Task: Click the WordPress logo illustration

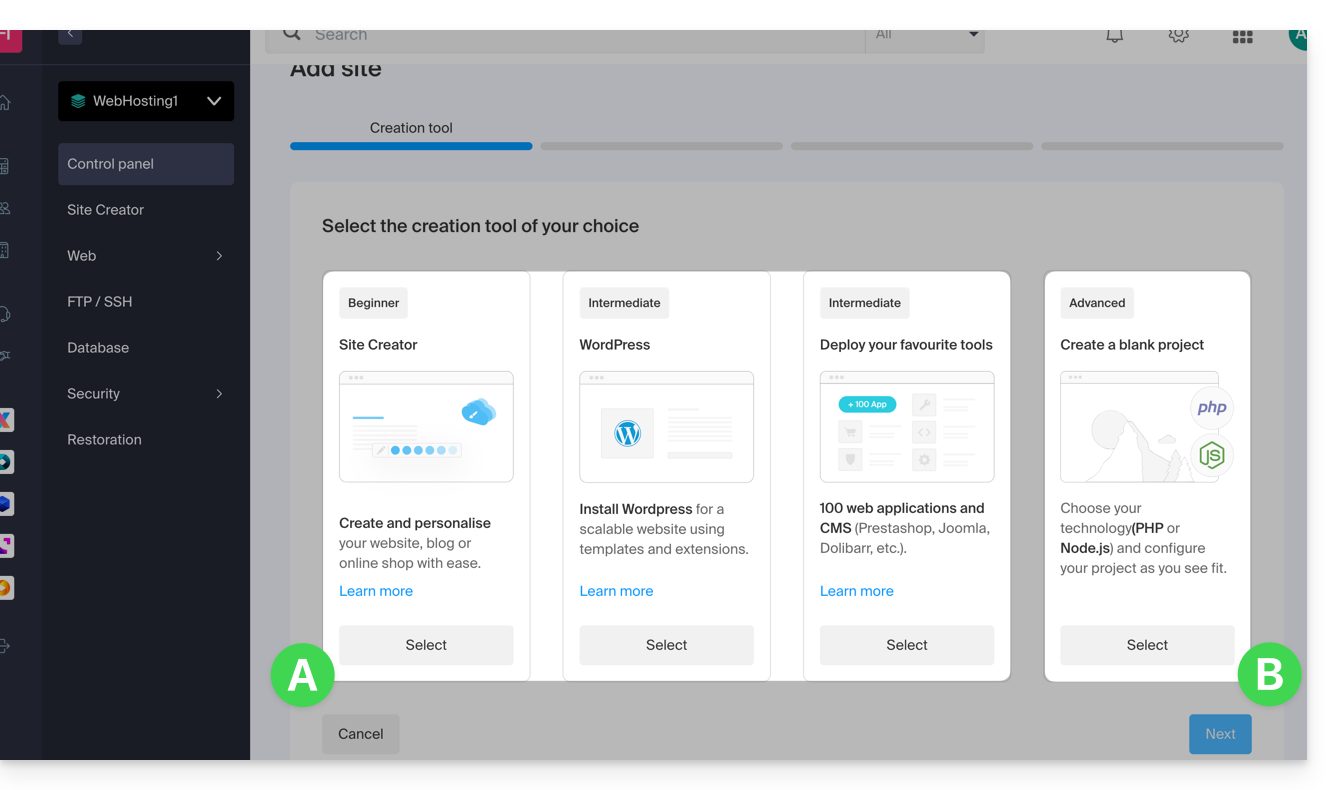Action: 627,433
